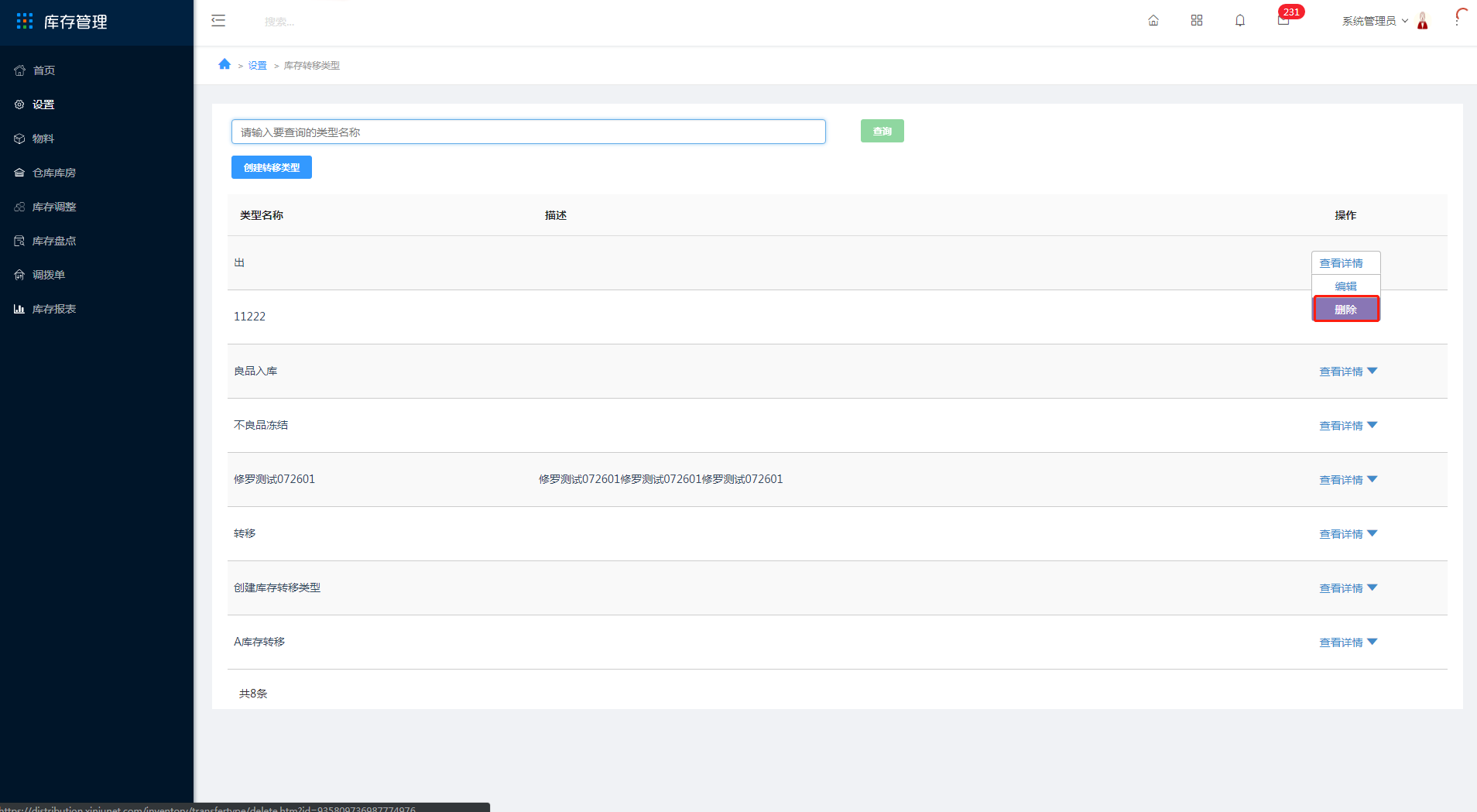Expand actions arrow for 修罗测试072601 row
The height and width of the screenshot is (812, 1477).
(1372, 479)
